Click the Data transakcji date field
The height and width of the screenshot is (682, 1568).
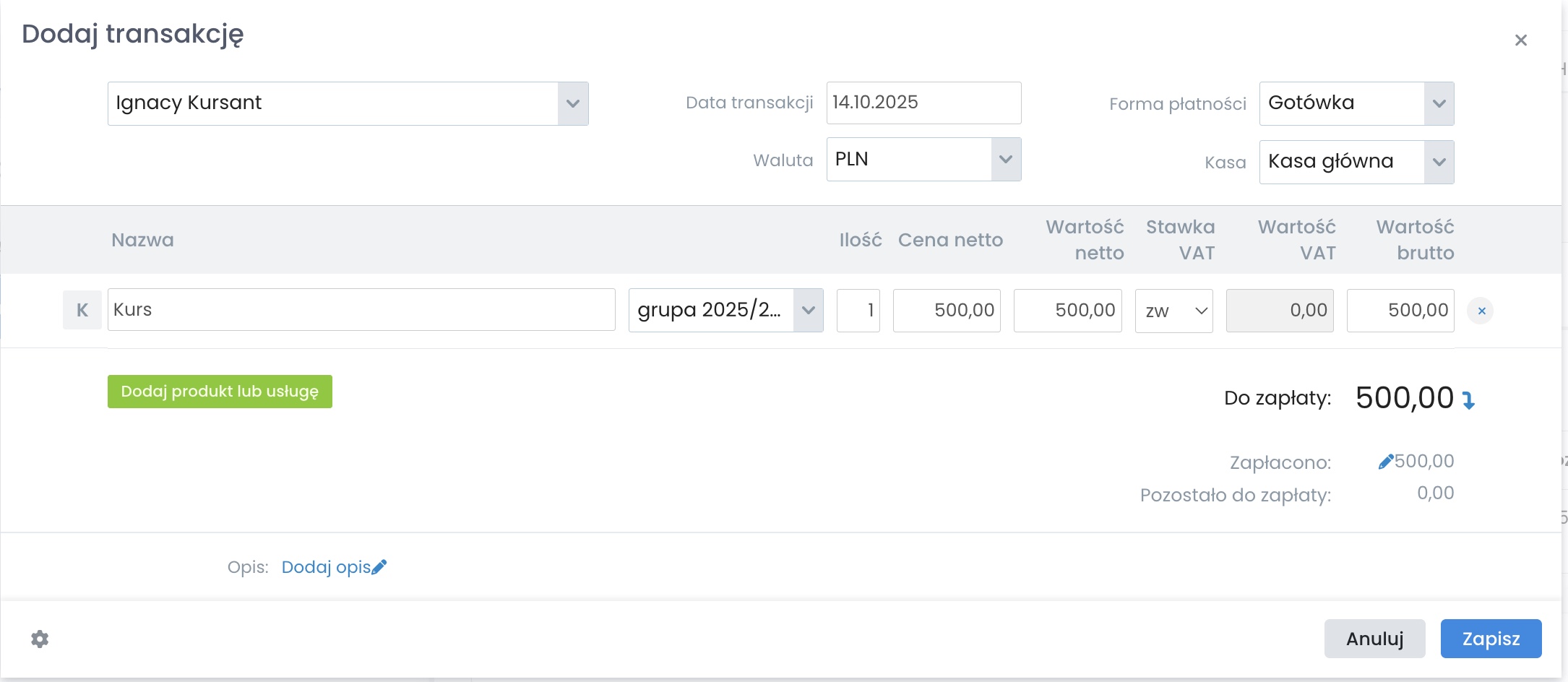923,103
